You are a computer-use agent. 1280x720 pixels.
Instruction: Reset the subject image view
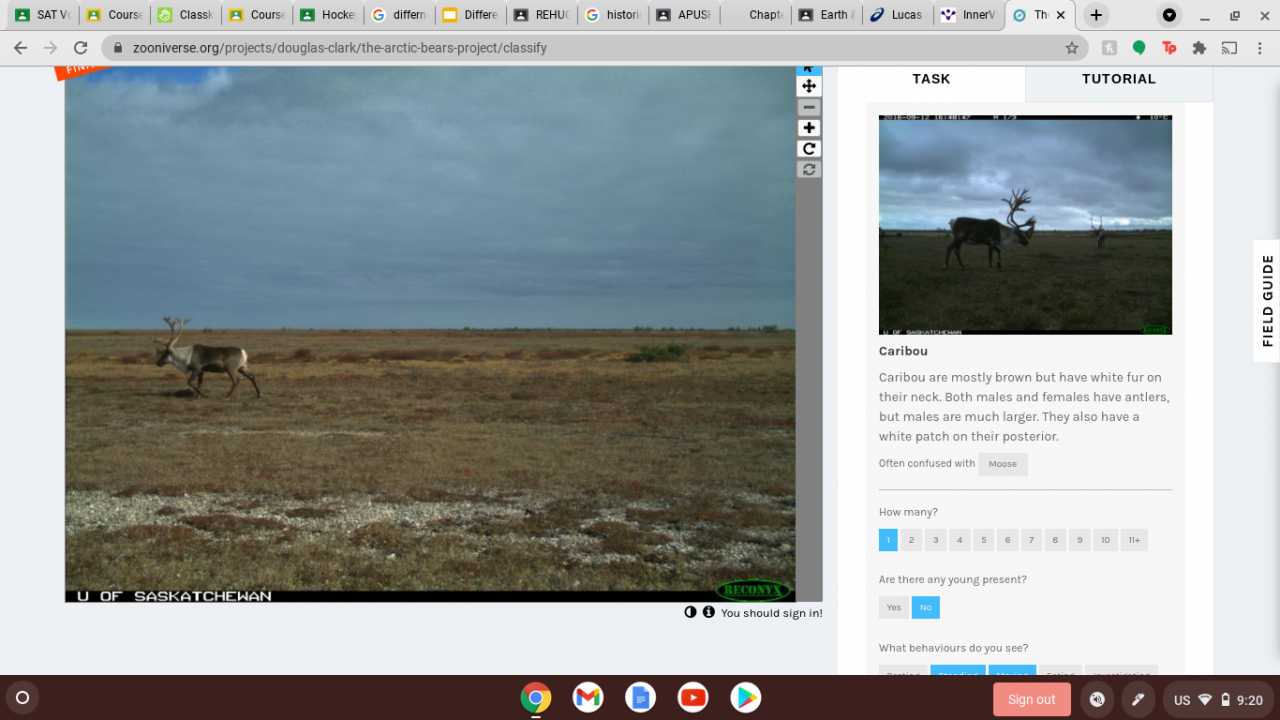pyautogui.click(x=809, y=170)
